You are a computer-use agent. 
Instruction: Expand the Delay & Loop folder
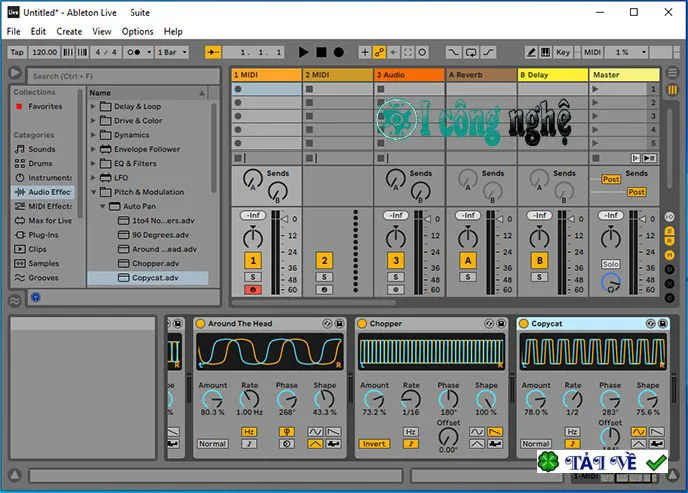[93, 107]
